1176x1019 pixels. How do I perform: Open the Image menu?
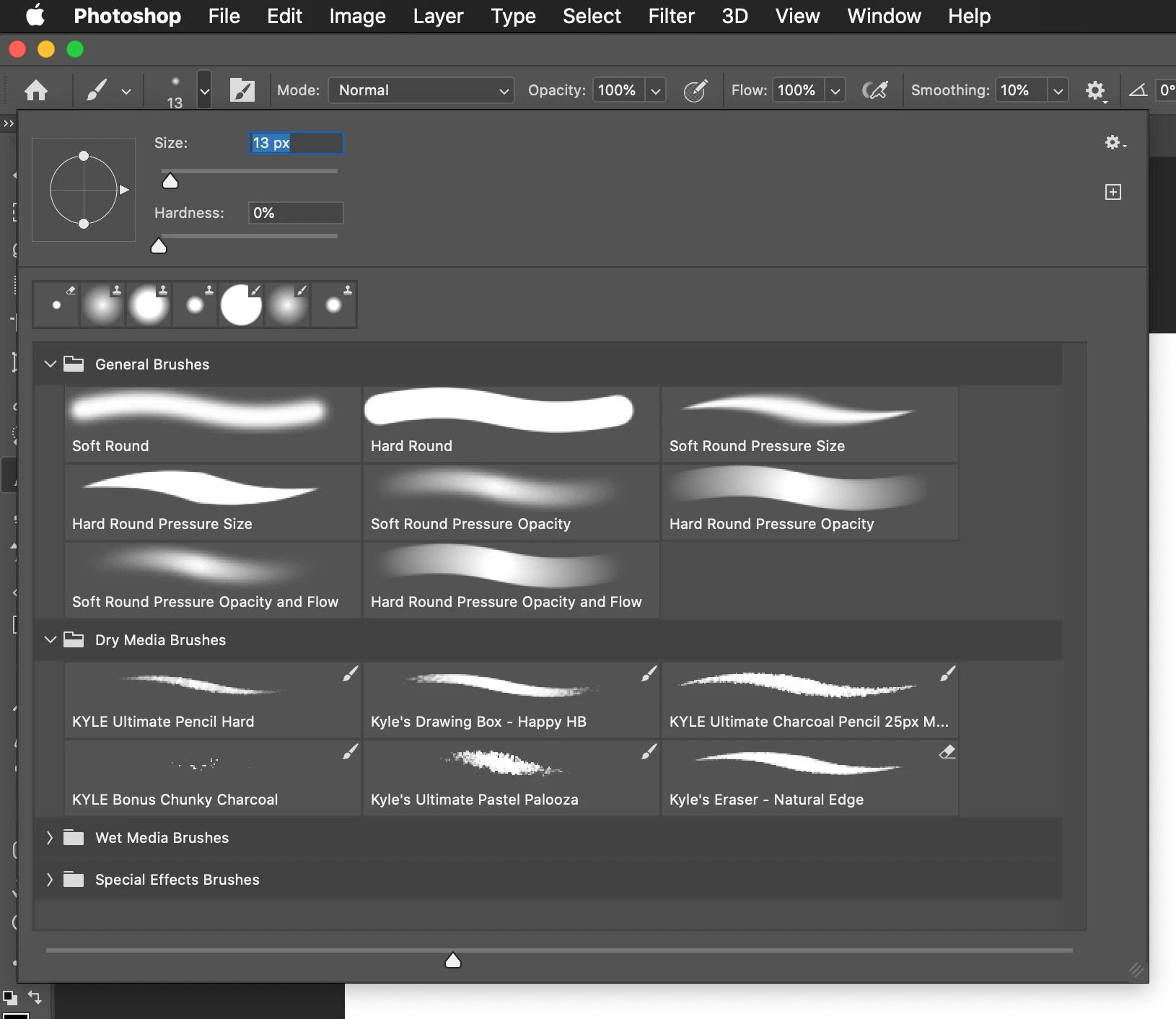[x=357, y=16]
